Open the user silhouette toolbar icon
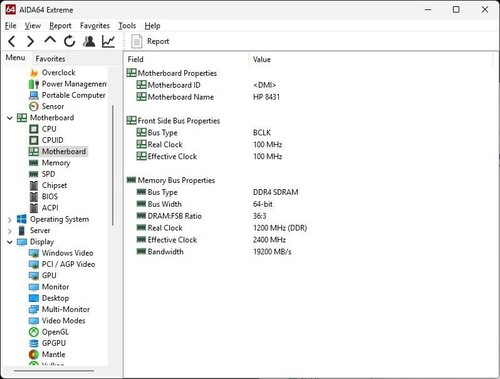Image resolution: width=500 pixels, height=379 pixels. pos(89,41)
